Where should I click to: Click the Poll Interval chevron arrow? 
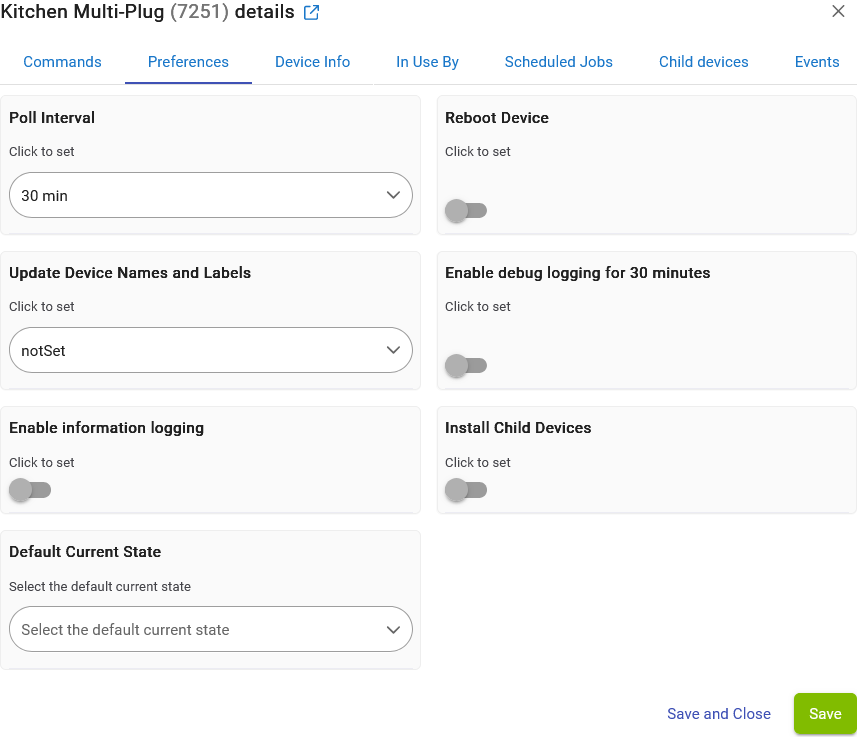[x=393, y=196]
